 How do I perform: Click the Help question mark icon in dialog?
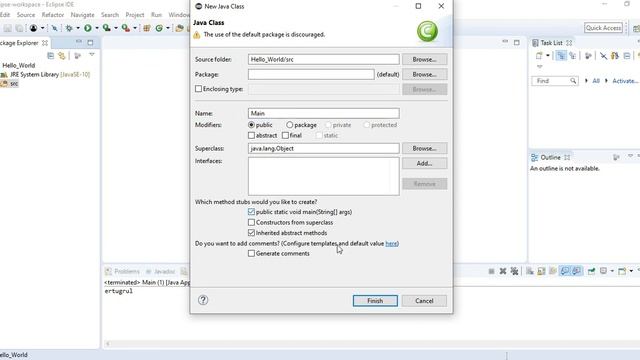point(203,300)
